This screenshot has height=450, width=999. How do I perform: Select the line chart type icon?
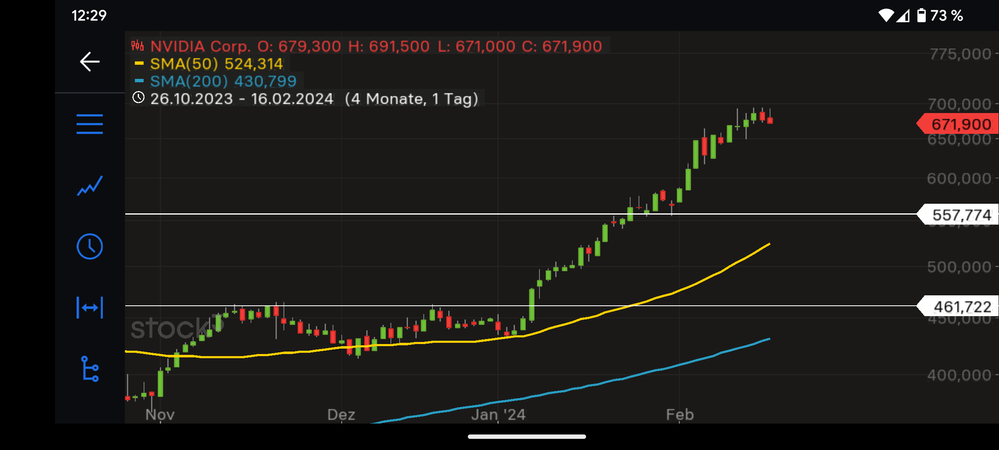90,185
